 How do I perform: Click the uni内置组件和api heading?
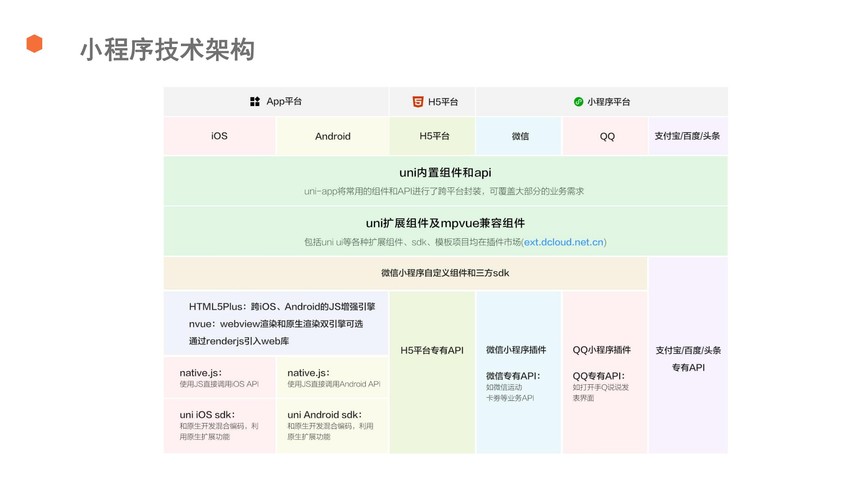click(445, 172)
